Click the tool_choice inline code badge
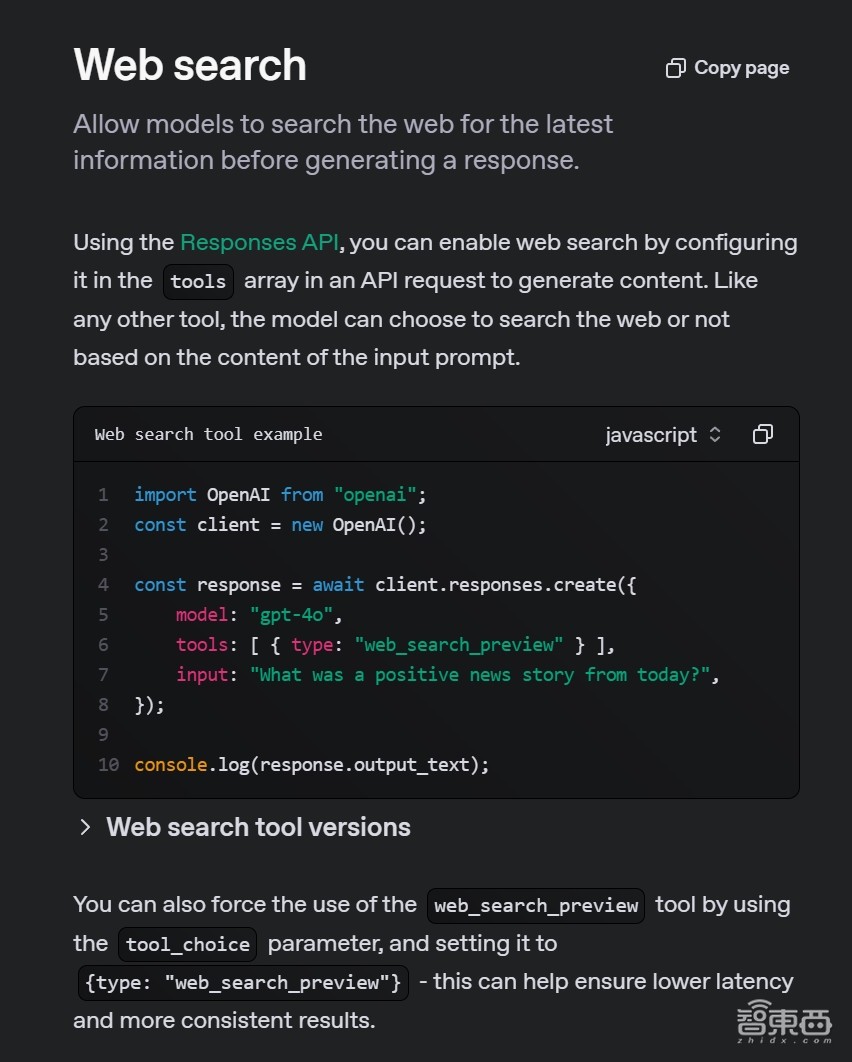This screenshot has width=852, height=1062. pos(188,944)
